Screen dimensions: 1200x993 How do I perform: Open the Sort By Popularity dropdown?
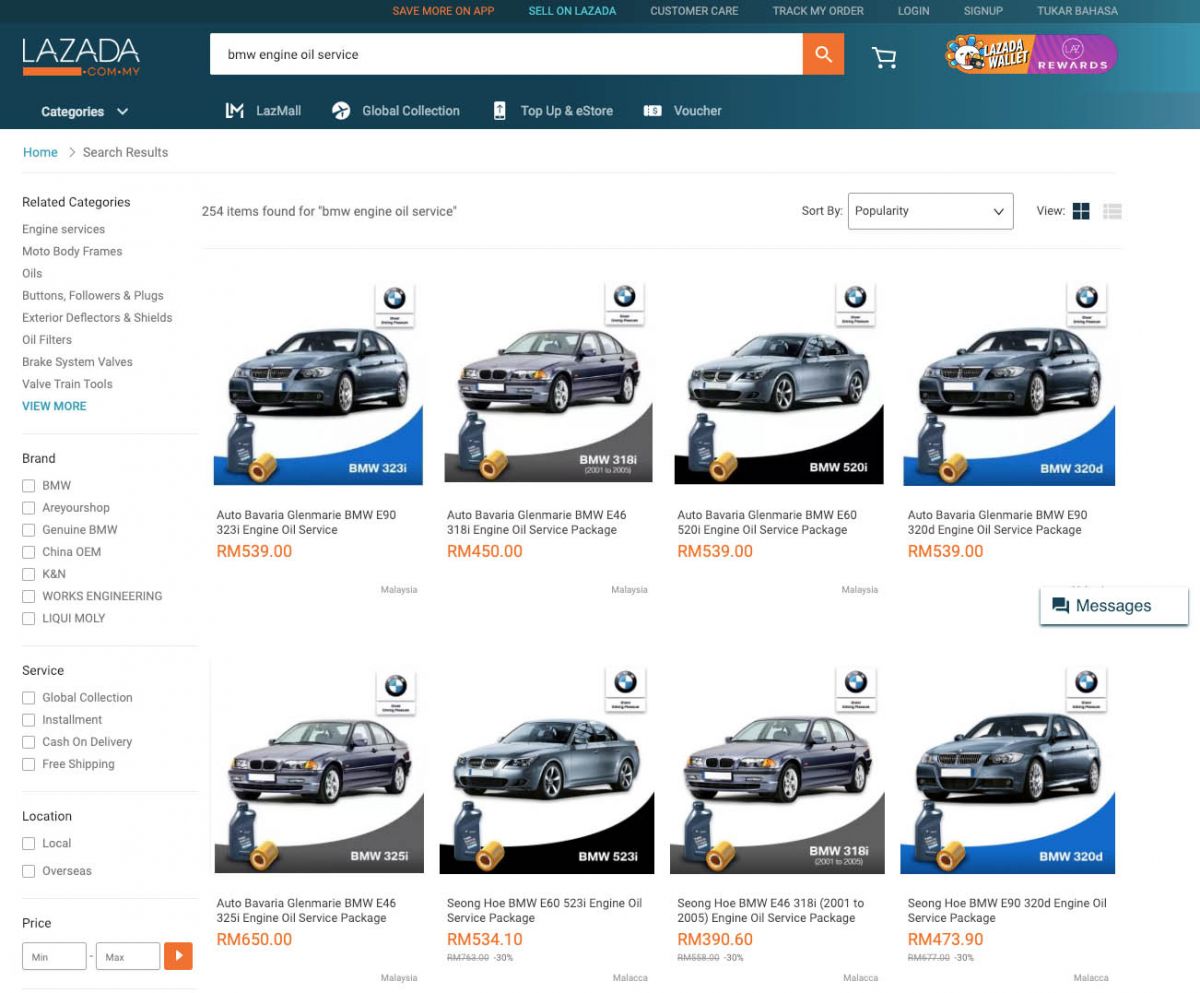click(930, 211)
